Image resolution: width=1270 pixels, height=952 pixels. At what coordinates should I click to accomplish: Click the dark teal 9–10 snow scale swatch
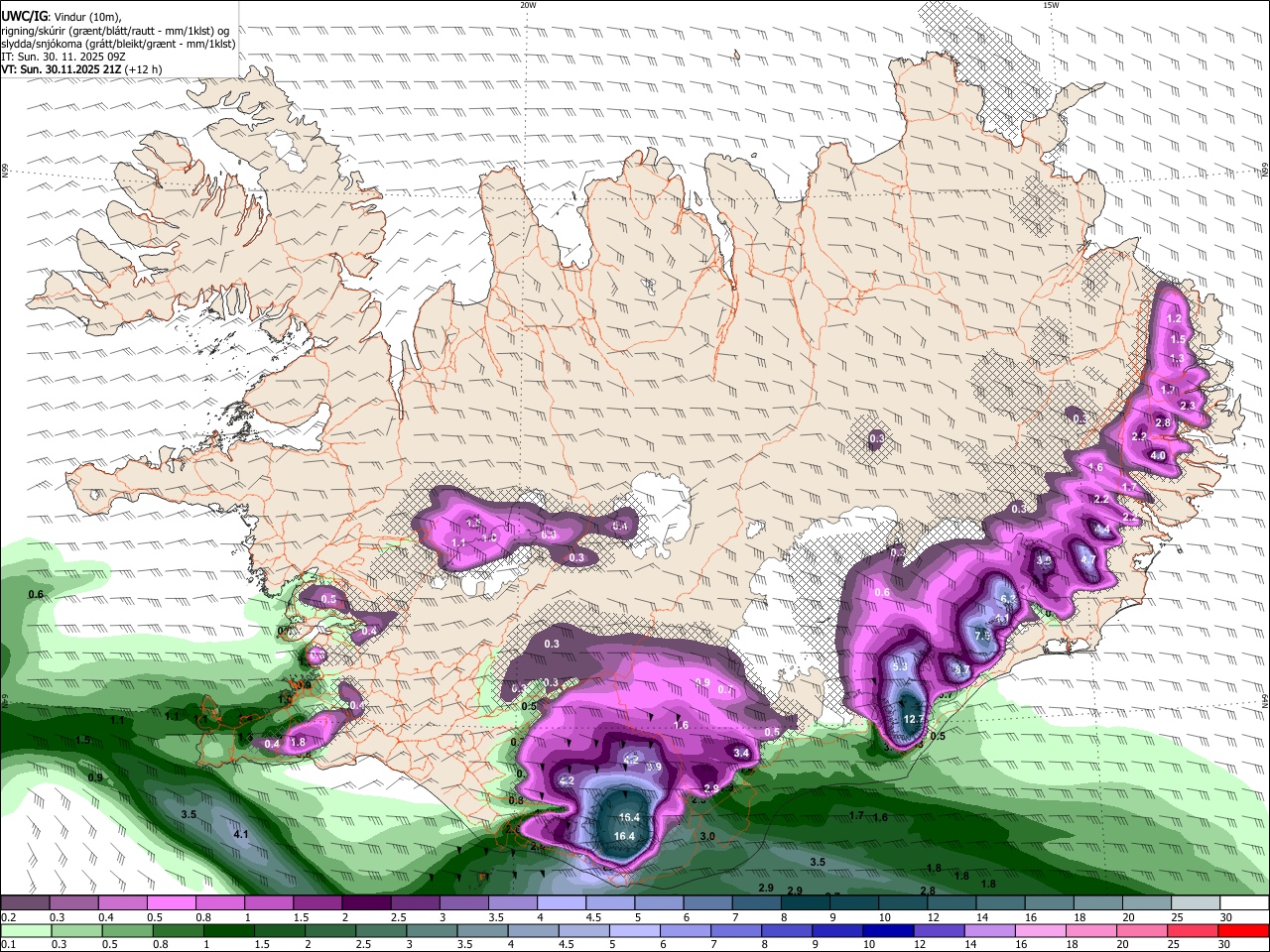point(853,902)
